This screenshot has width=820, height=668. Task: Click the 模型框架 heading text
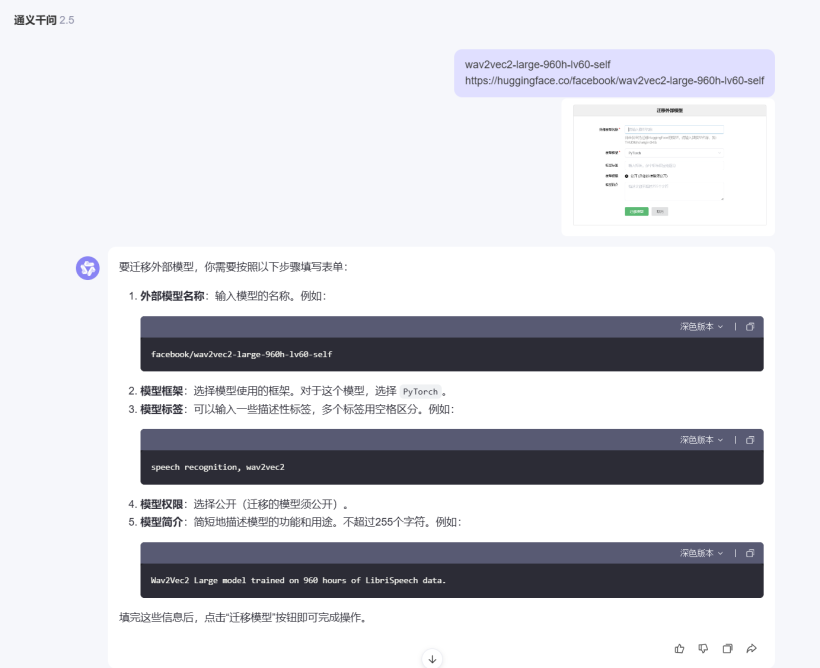[162, 391]
